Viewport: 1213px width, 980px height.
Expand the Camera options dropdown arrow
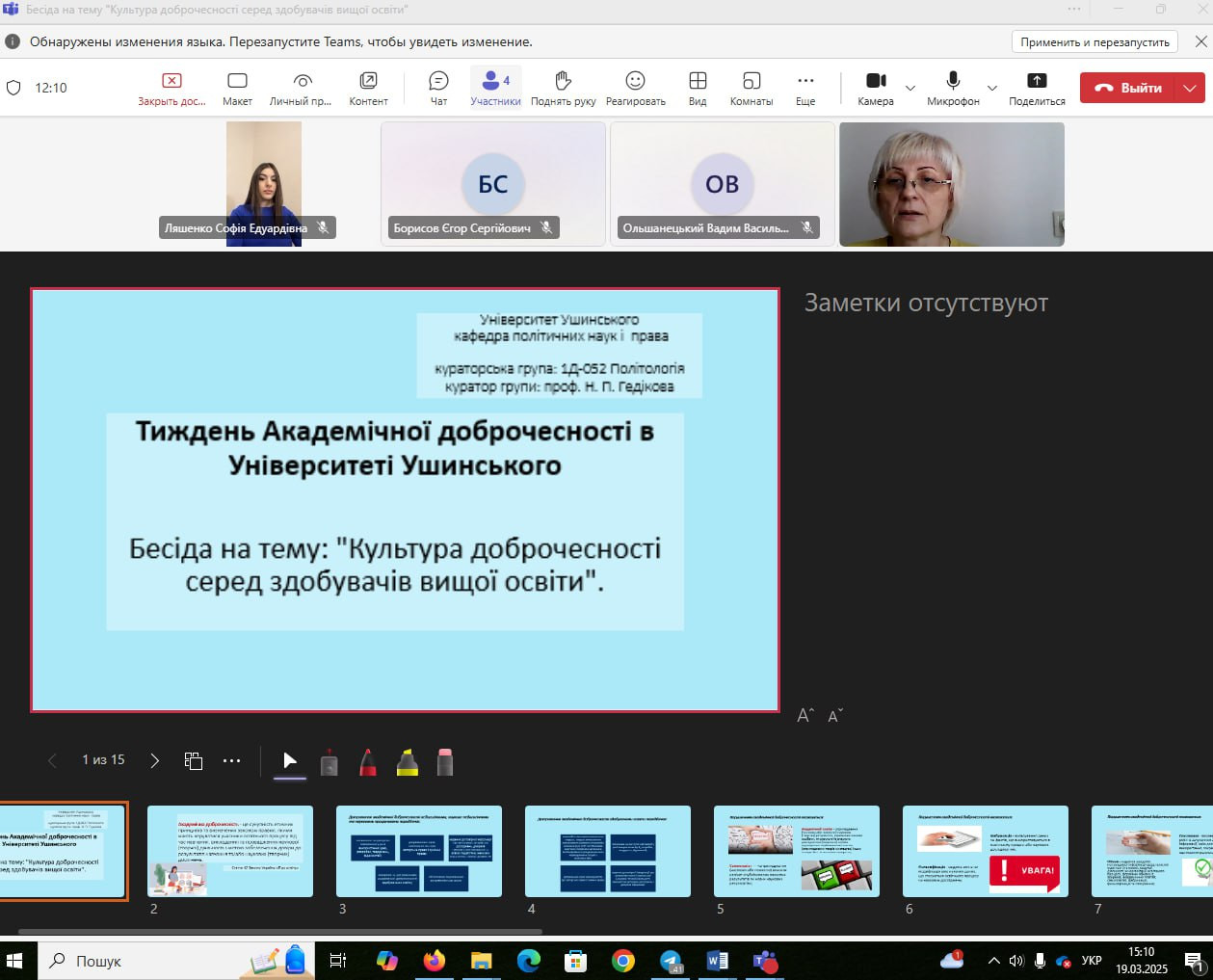[910, 89]
